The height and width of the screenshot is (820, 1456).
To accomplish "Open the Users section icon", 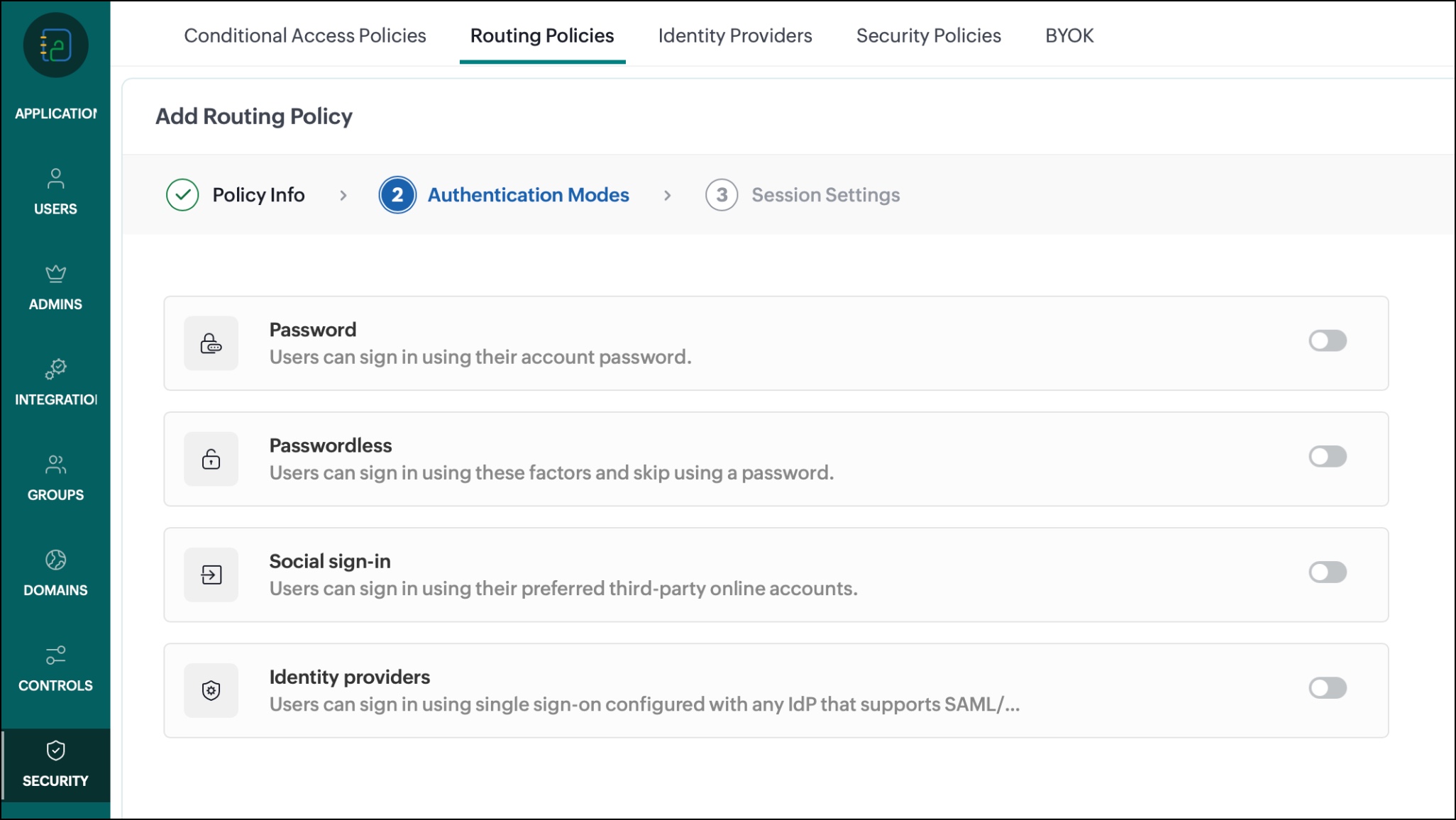I will (55, 178).
